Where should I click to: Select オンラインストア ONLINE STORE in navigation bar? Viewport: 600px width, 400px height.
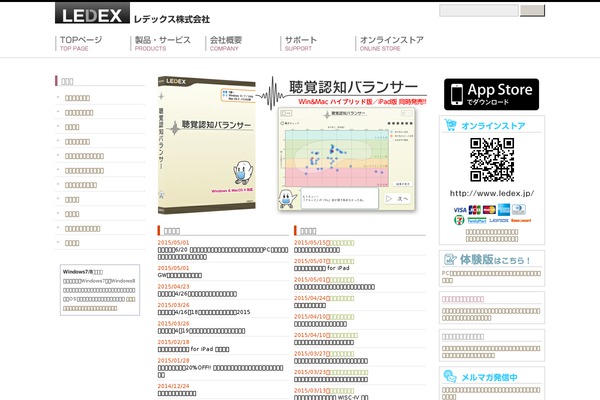(x=391, y=43)
